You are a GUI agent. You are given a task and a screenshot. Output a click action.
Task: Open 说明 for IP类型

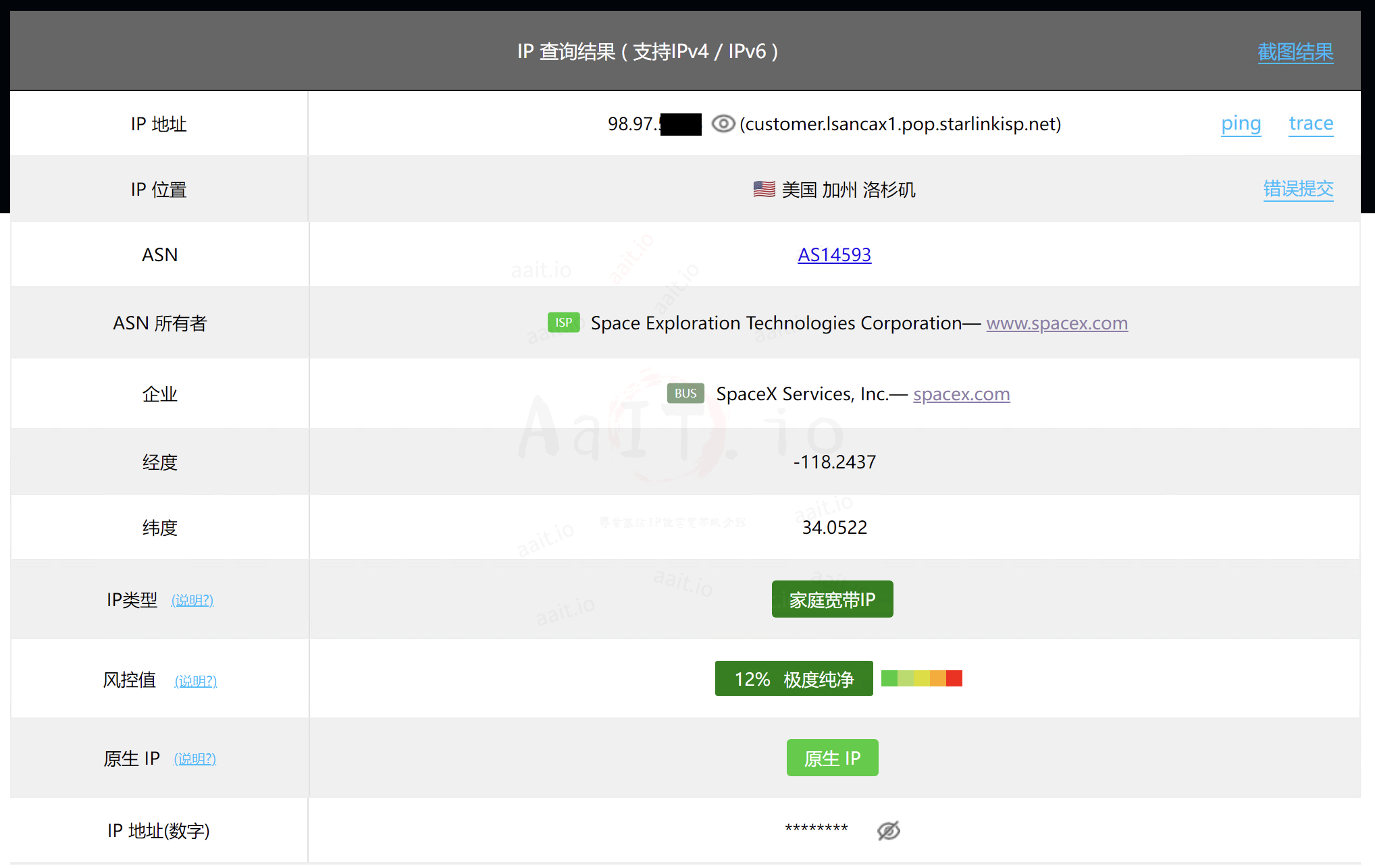pos(192,600)
